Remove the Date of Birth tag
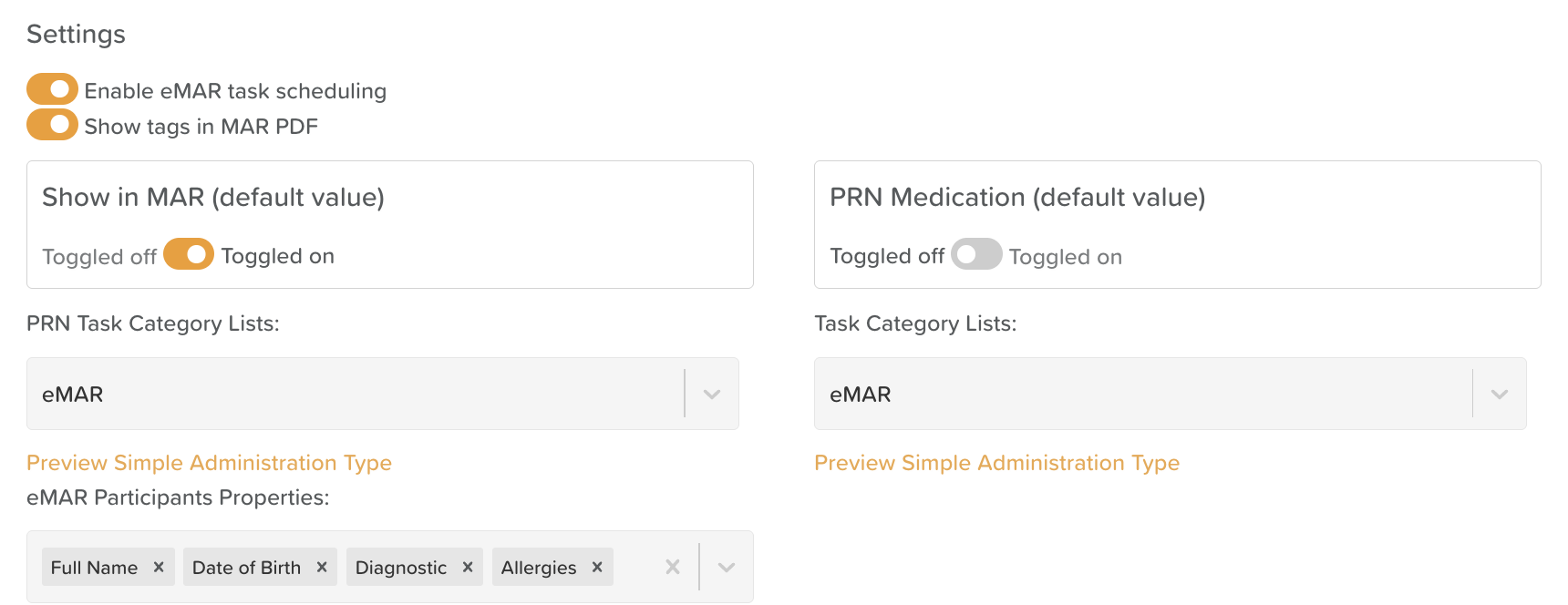This screenshot has width=1568, height=605. click(x=322, y=567)
